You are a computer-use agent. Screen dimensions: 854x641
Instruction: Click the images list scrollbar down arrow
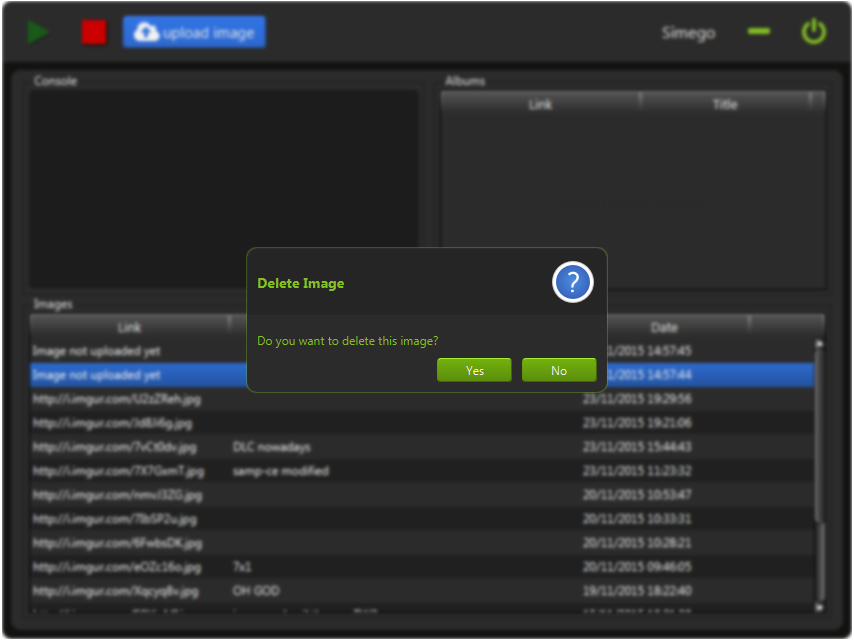[x=819, y=607]
